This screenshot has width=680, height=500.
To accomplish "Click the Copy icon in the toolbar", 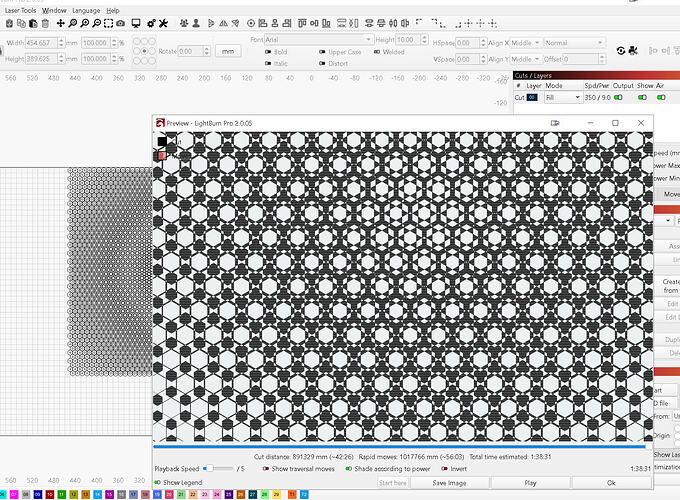I will tap(21, 23).
